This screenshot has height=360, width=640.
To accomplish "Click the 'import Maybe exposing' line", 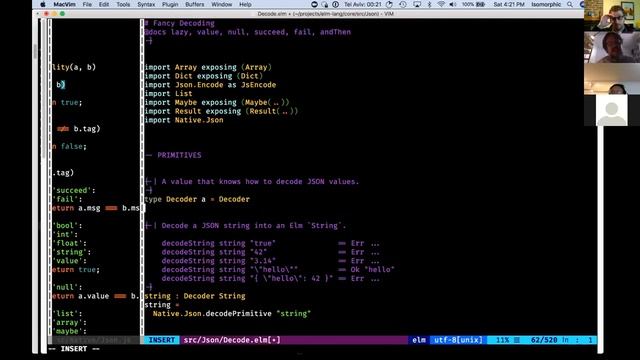I will [217, 102].
